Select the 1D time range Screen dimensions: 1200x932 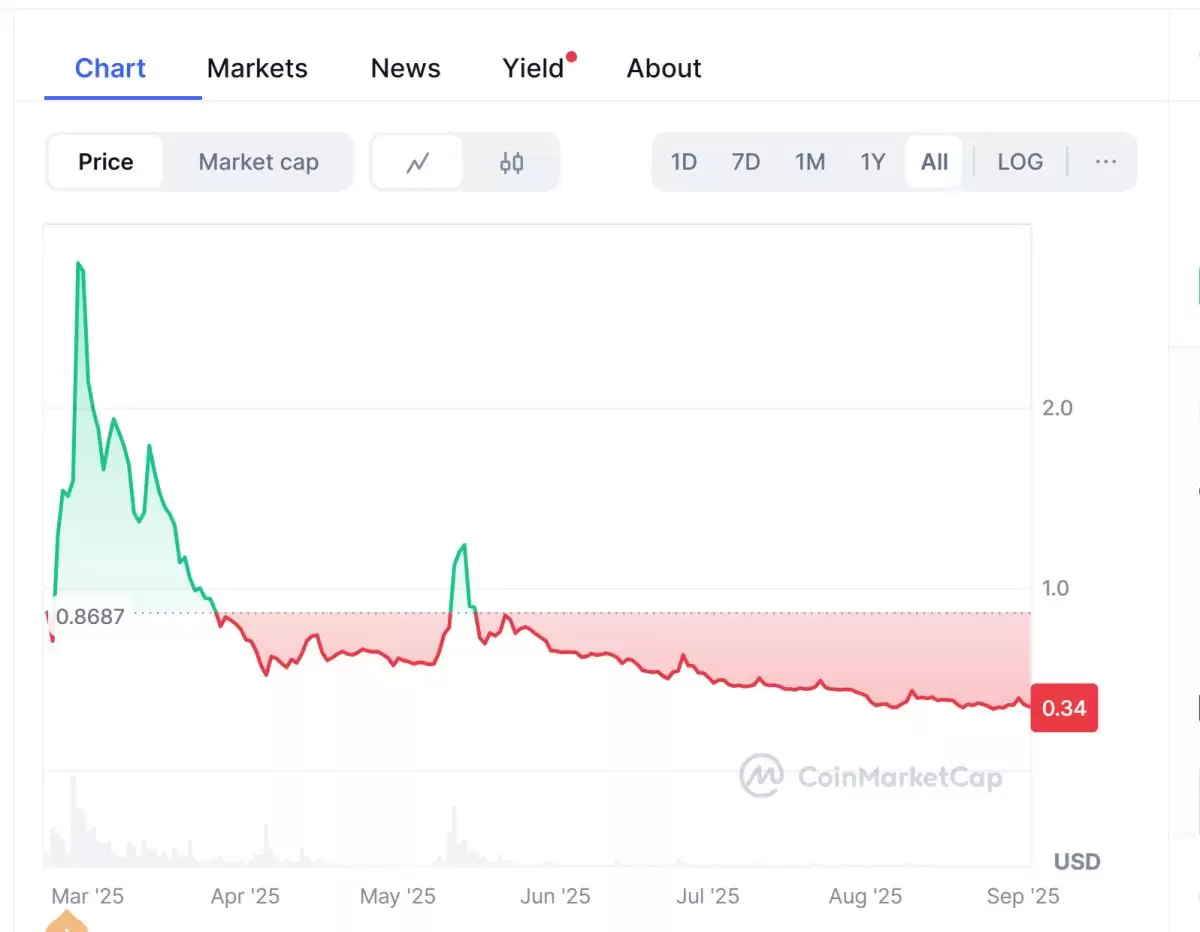684,162
